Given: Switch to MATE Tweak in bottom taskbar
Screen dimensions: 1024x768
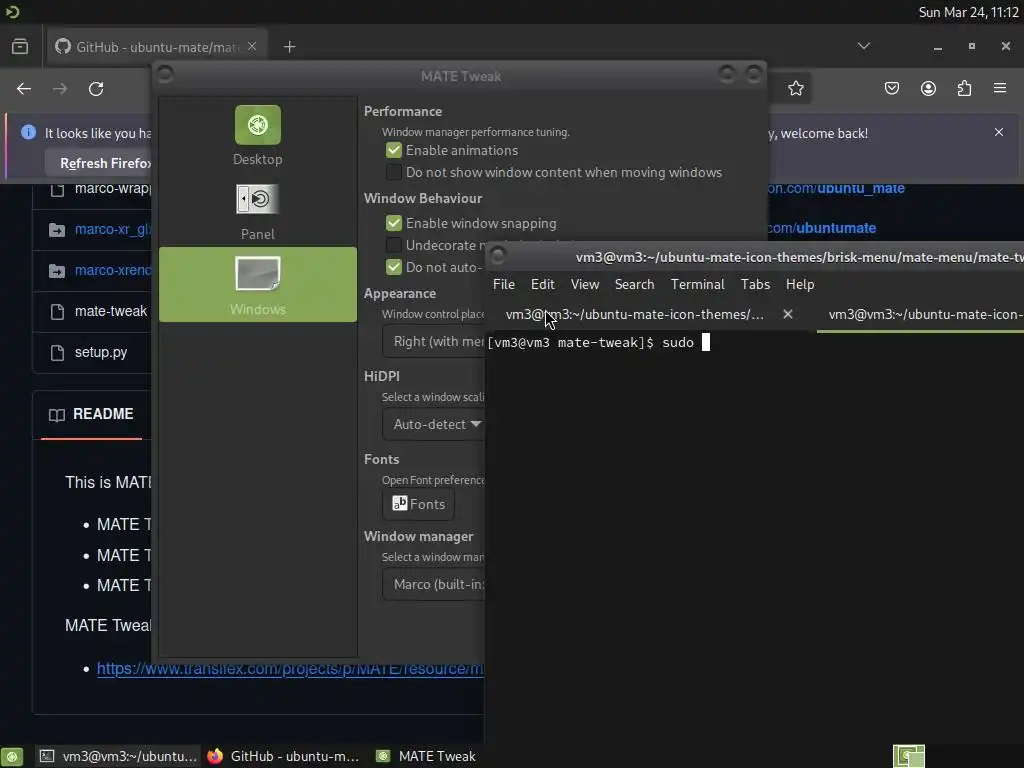Looking at the screenshot, I should click(x=428, y=756).
